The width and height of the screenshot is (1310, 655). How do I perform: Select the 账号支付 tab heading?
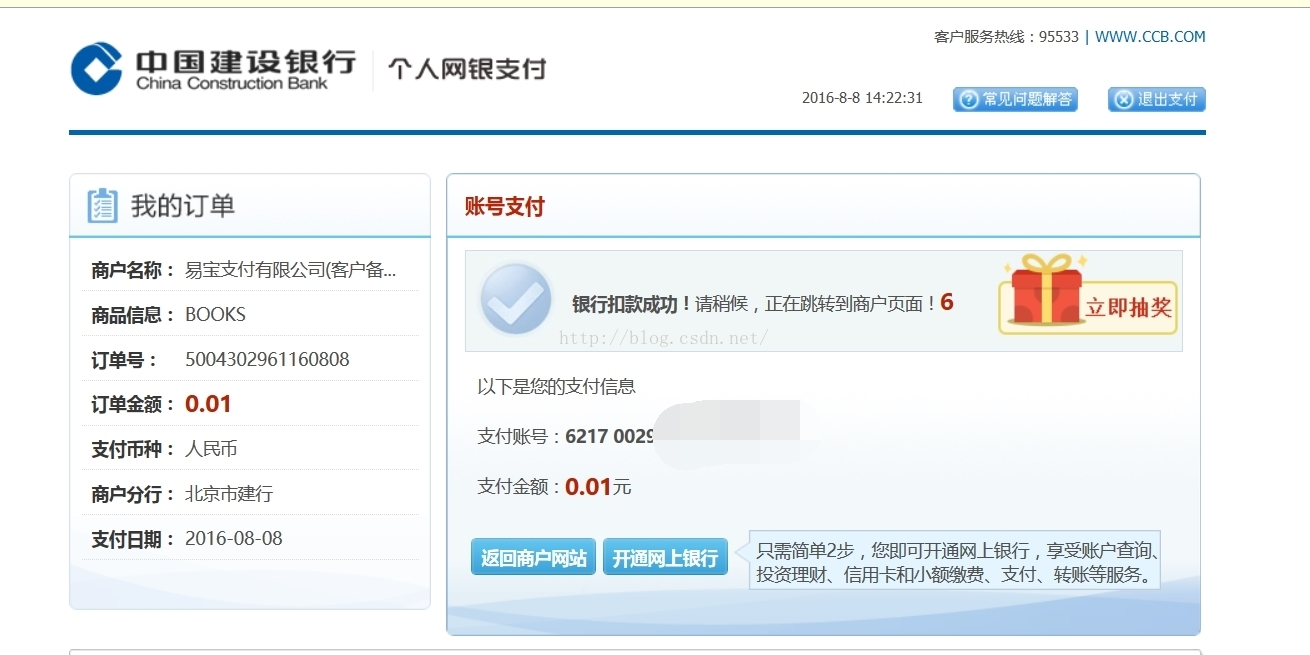(x=505, y=207)
